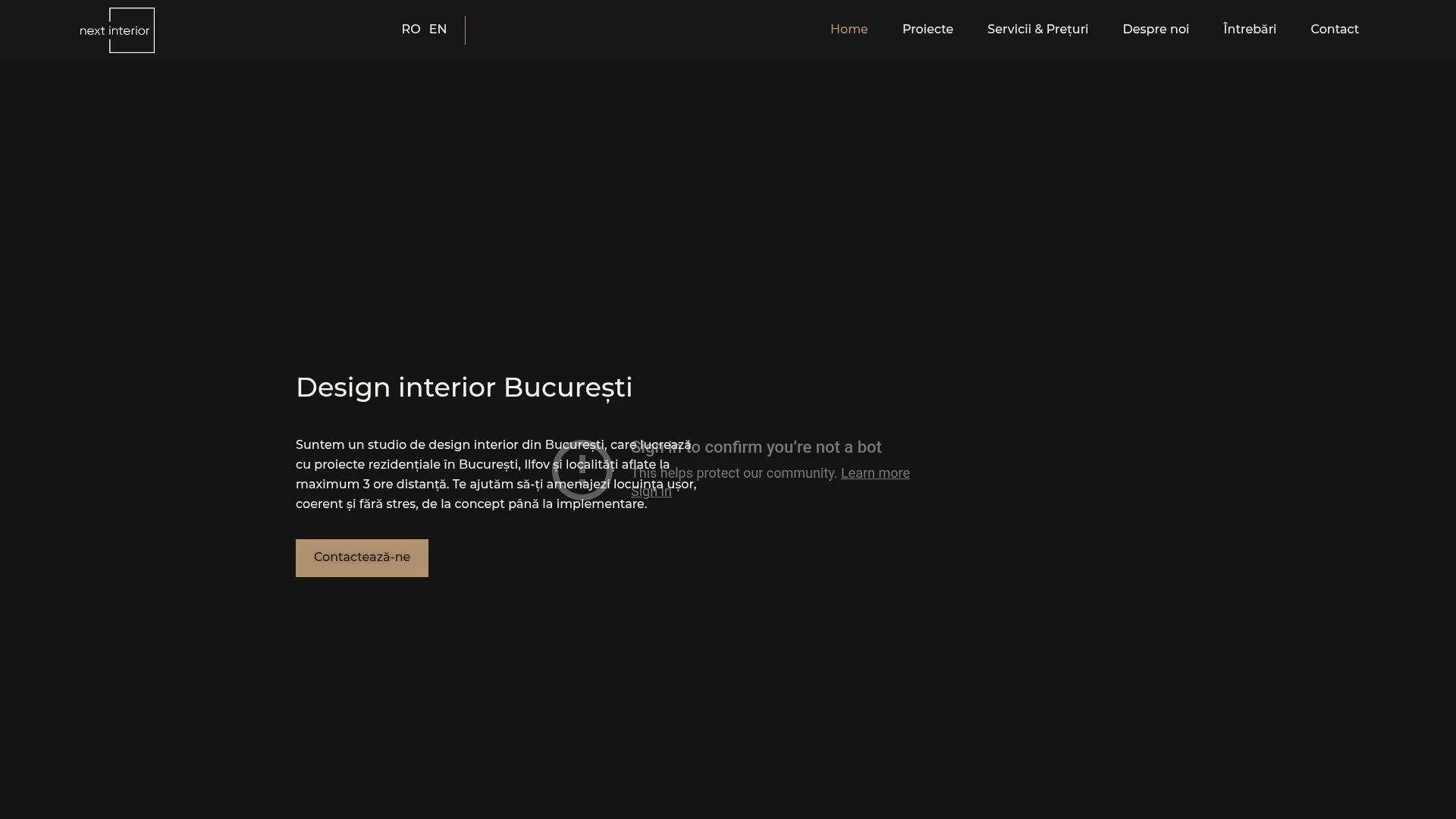The height and width of the screenshot is (819, 1456).
Task: Open the Contact page
Action: pyautogui.click(x=1335, y=30)
